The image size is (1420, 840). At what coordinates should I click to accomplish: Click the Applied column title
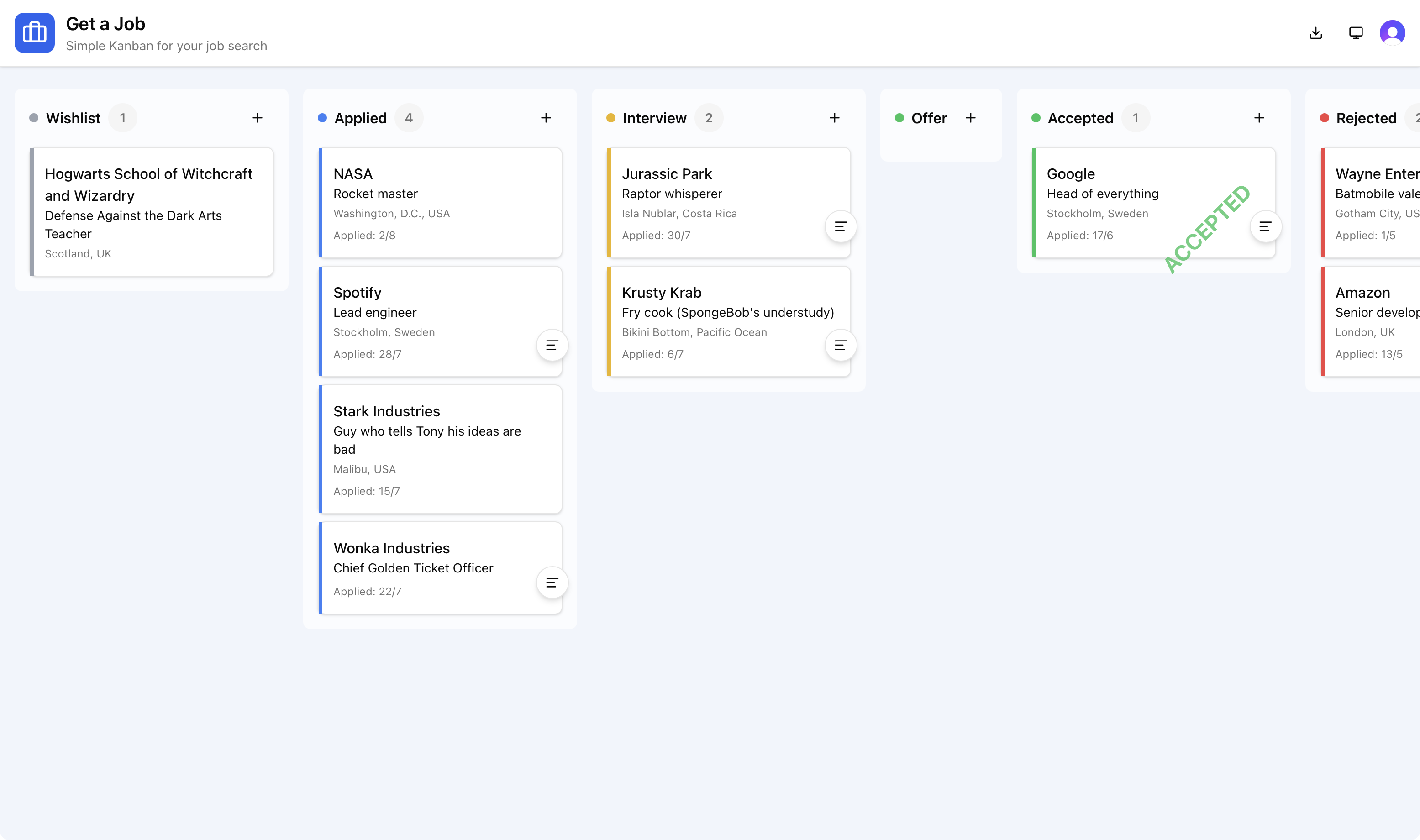(x=361, y=118)
